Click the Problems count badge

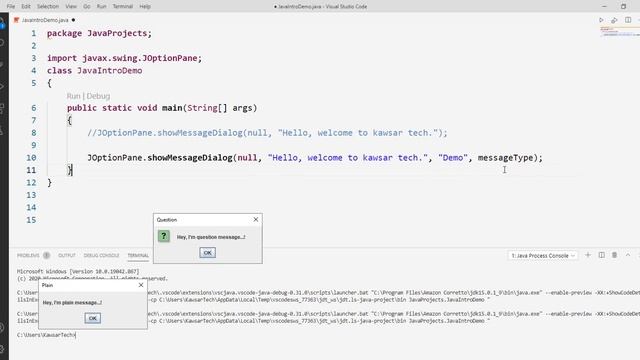pos(47,255)
